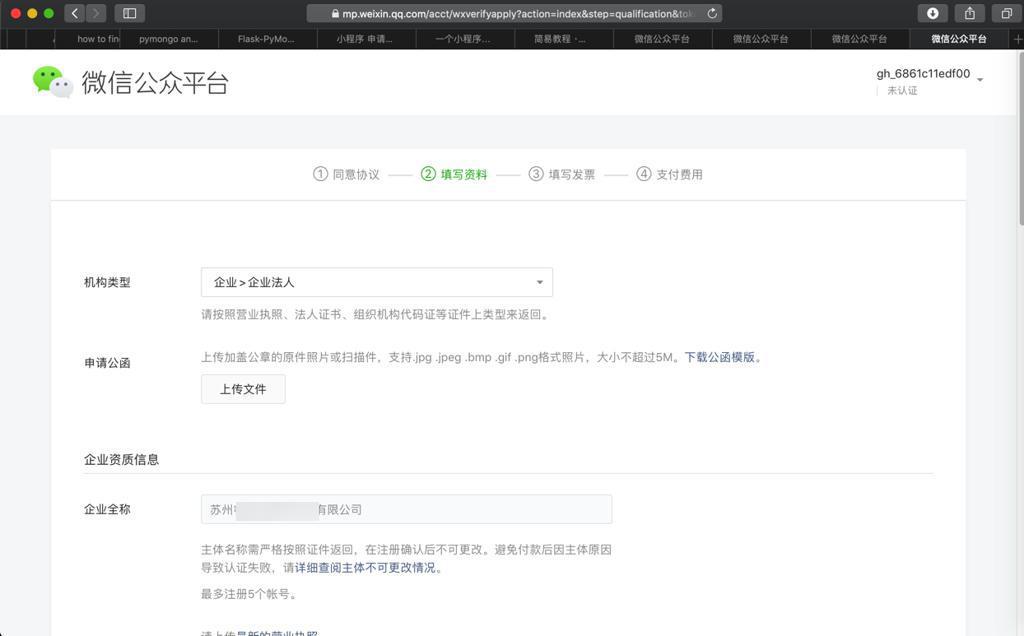1024x636 pixels.
Task: Click the 上传文件 button
Action: 243,389
